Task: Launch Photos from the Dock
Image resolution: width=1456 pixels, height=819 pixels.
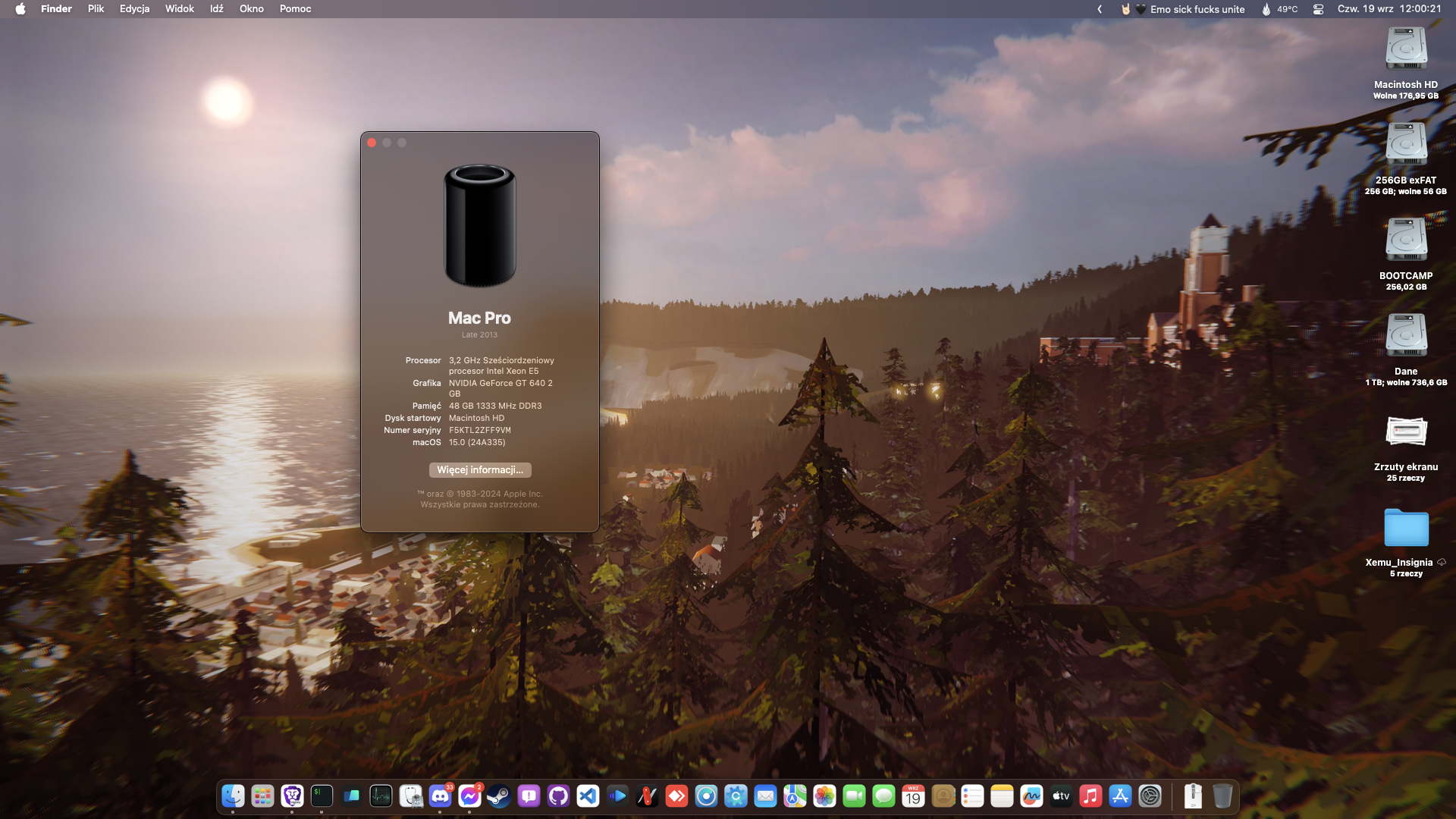Action: click(824, 795)
